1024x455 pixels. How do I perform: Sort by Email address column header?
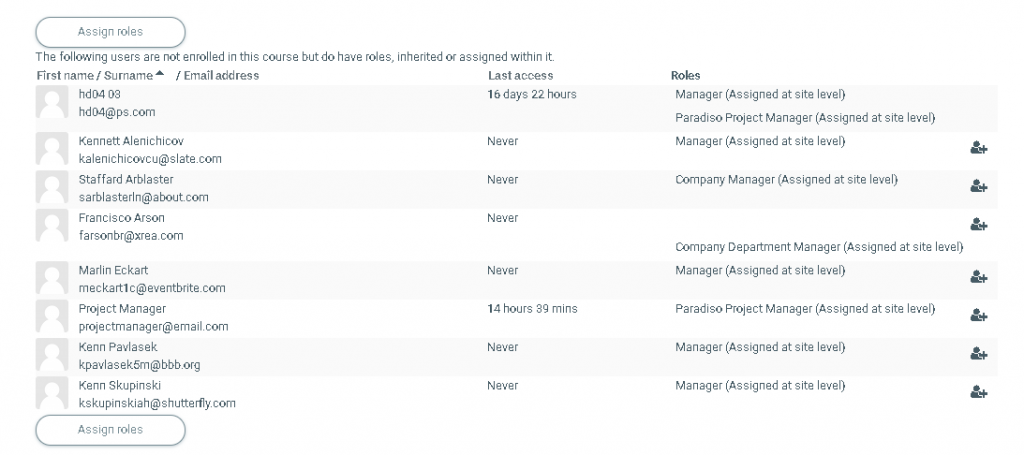(x=221, y=76)
